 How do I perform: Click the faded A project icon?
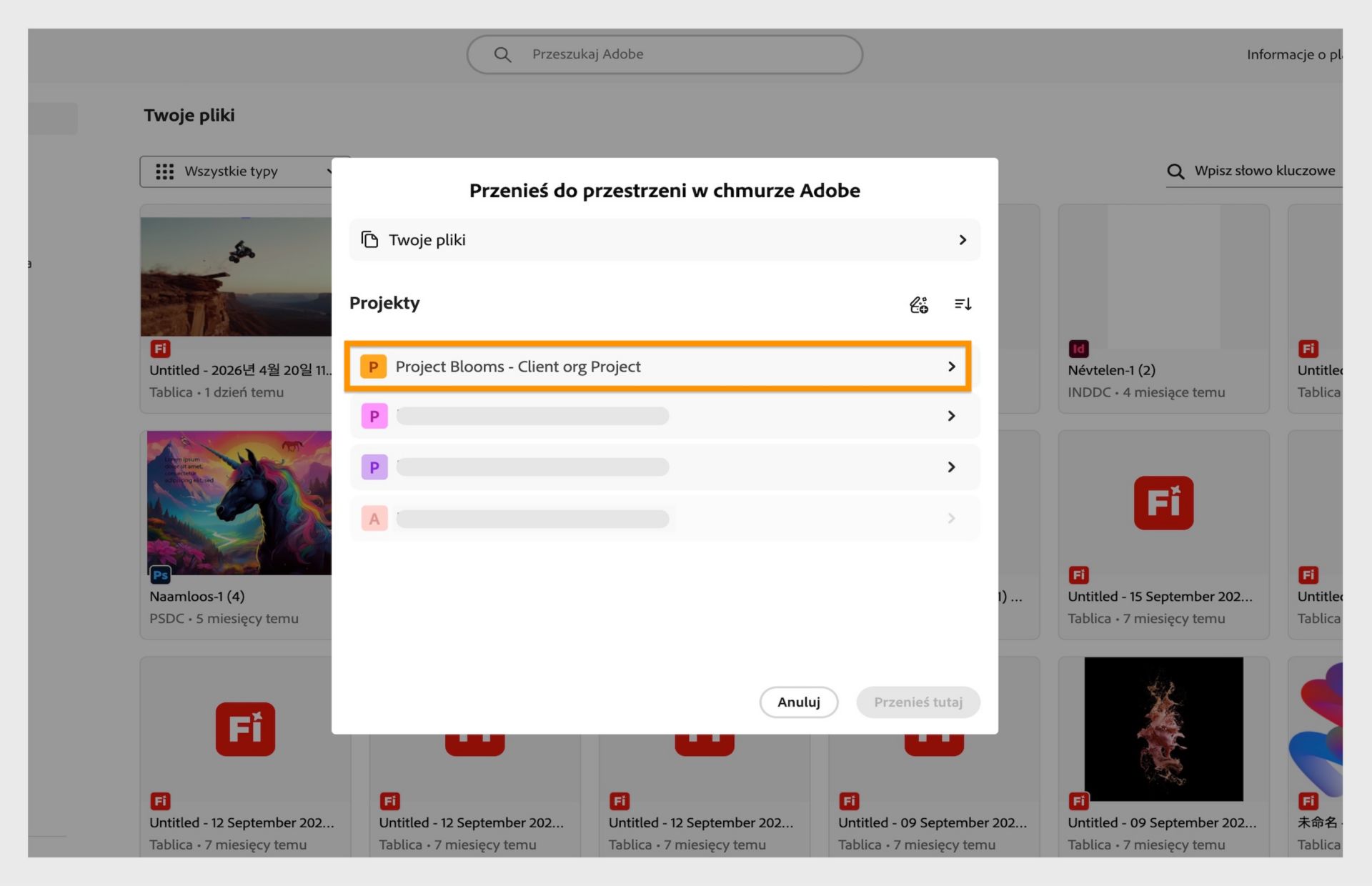[374, 519]
